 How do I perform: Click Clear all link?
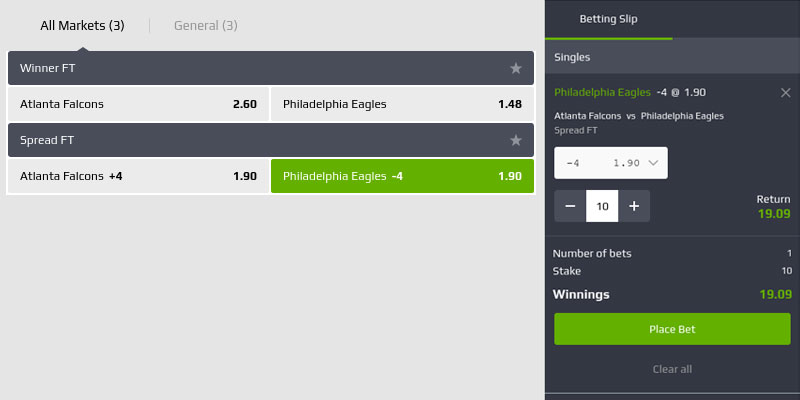[x=672, y=369]
